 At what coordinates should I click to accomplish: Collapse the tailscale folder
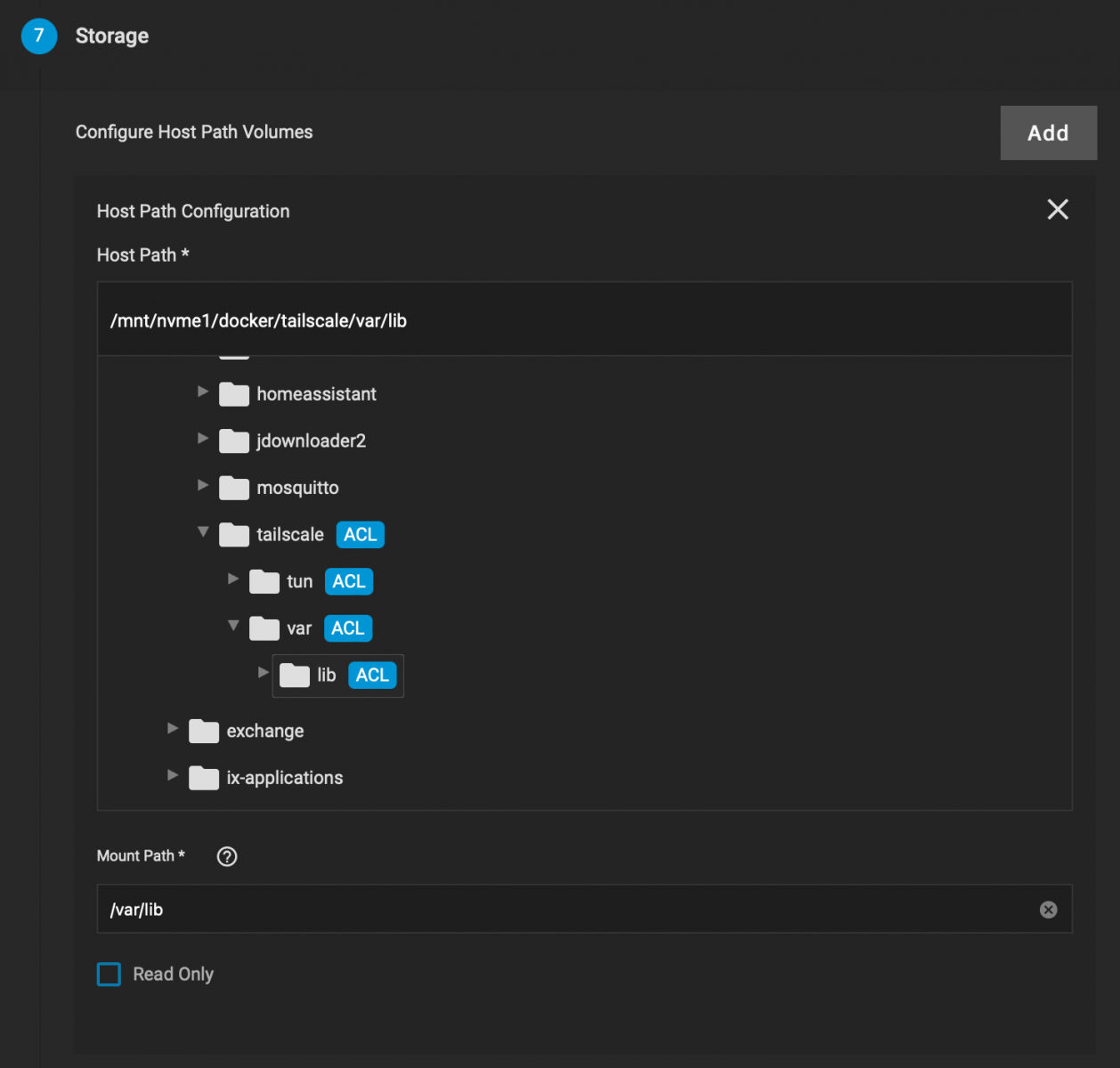(203, 531)
